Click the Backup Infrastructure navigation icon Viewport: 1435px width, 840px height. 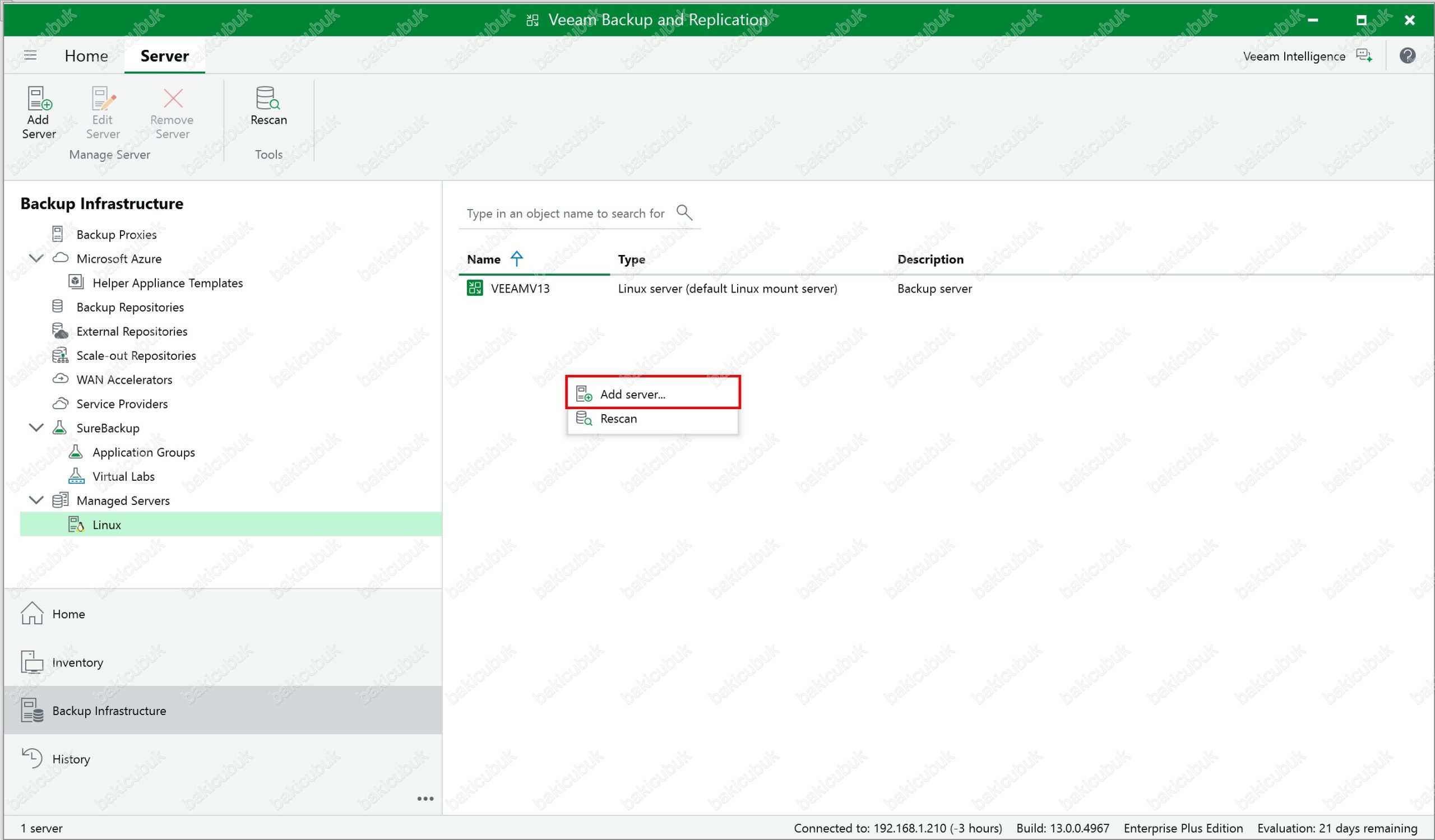[32, 709]
